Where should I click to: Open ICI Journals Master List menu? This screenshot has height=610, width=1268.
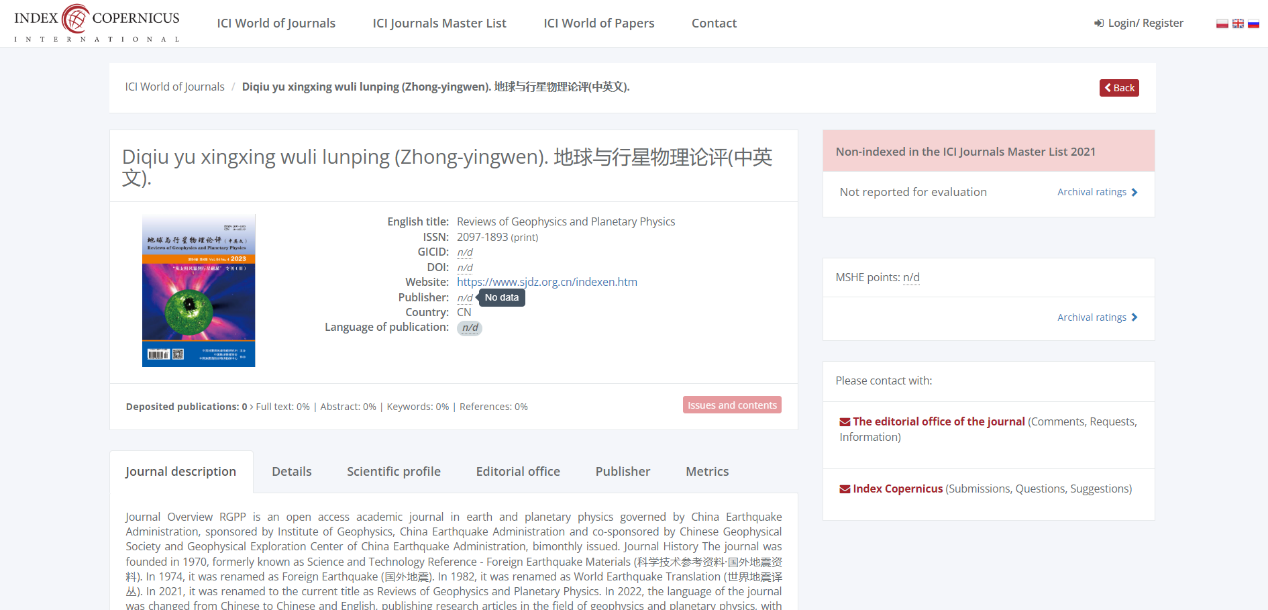tap(439, 23)
